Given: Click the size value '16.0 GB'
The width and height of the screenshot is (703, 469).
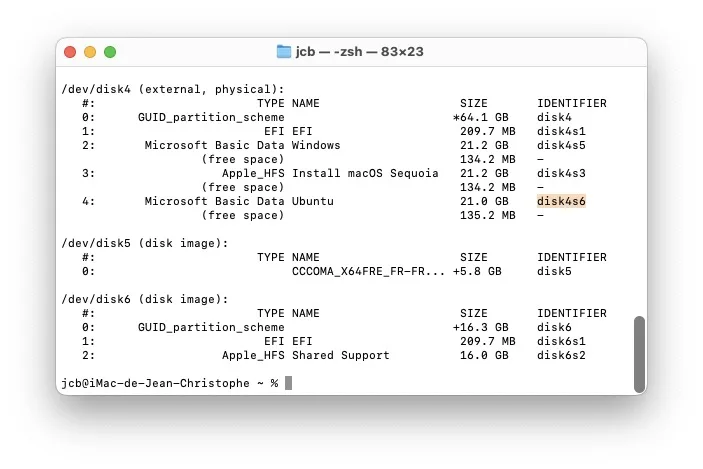Looking at the screenshot, I should pyautogui.click(x=484, y=356).
